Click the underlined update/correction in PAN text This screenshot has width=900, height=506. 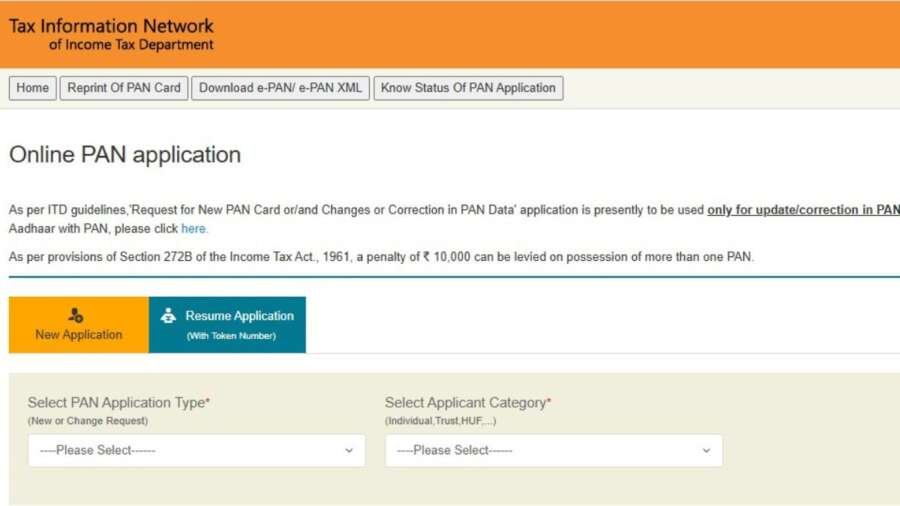coord(803,210)
